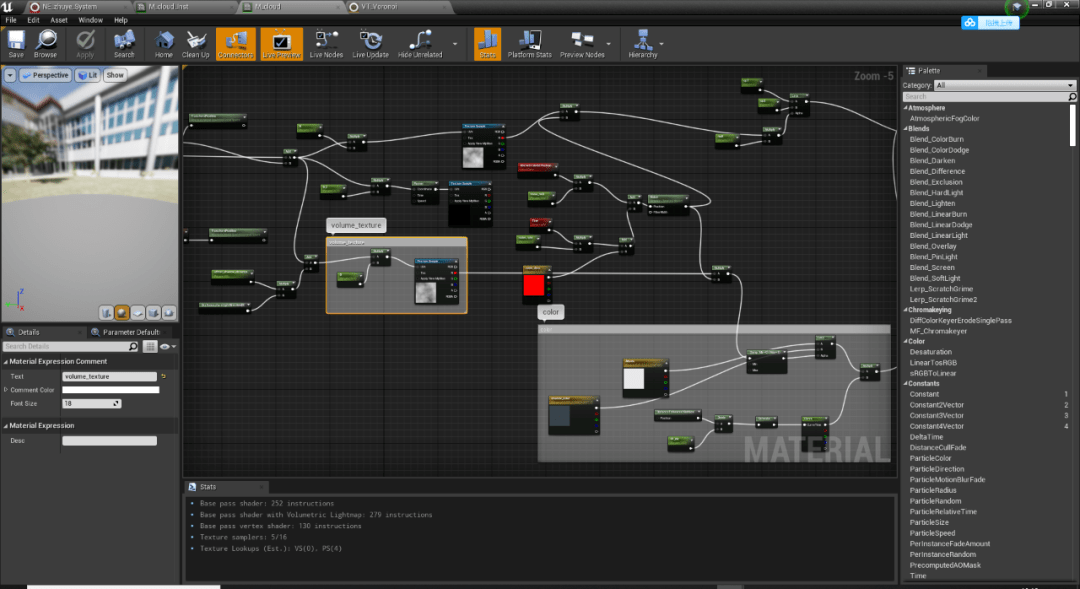Click the volume_texture comment label in graph
This screenshot has height=589, width=1080.
[356, 225]
